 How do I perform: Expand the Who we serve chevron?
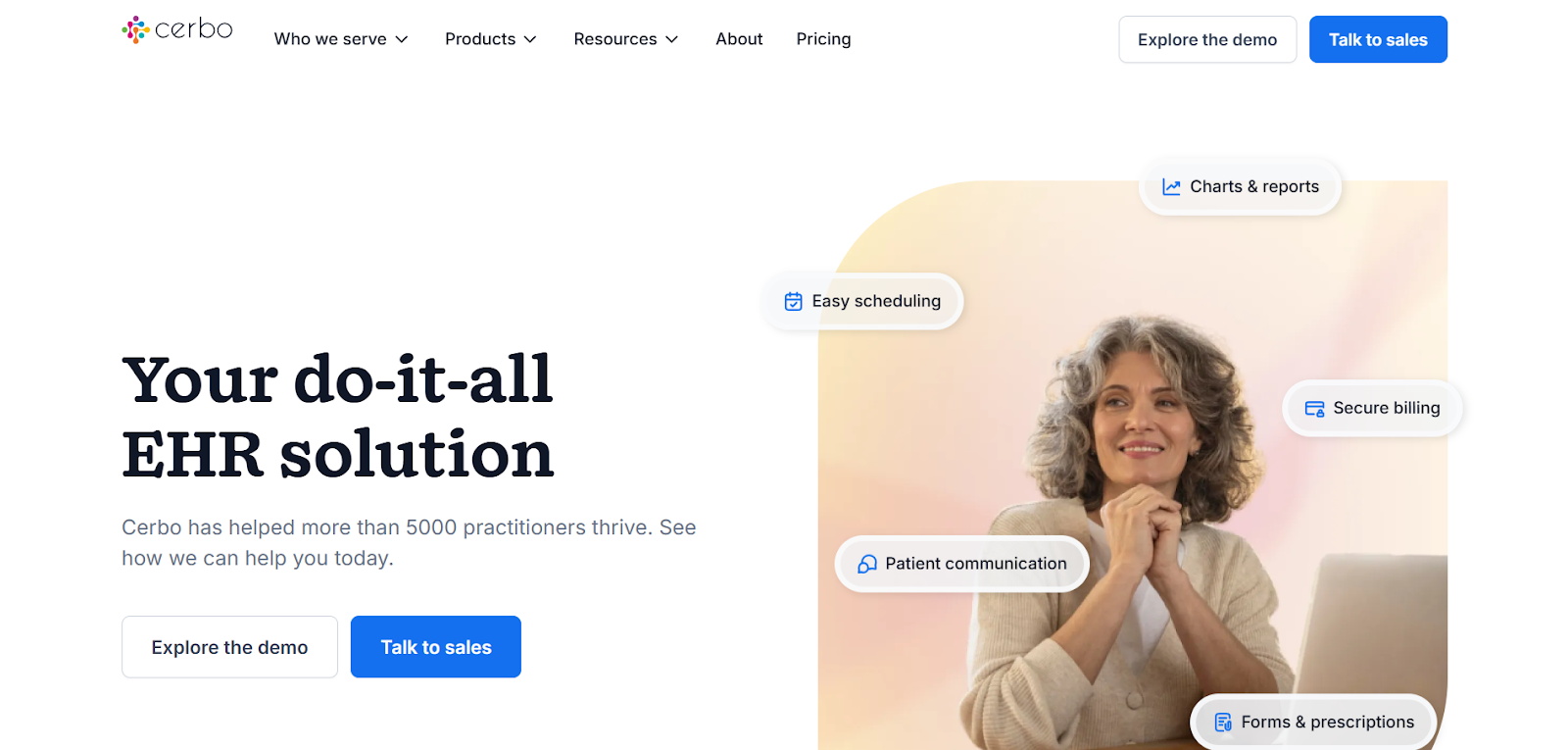[402, 39]
